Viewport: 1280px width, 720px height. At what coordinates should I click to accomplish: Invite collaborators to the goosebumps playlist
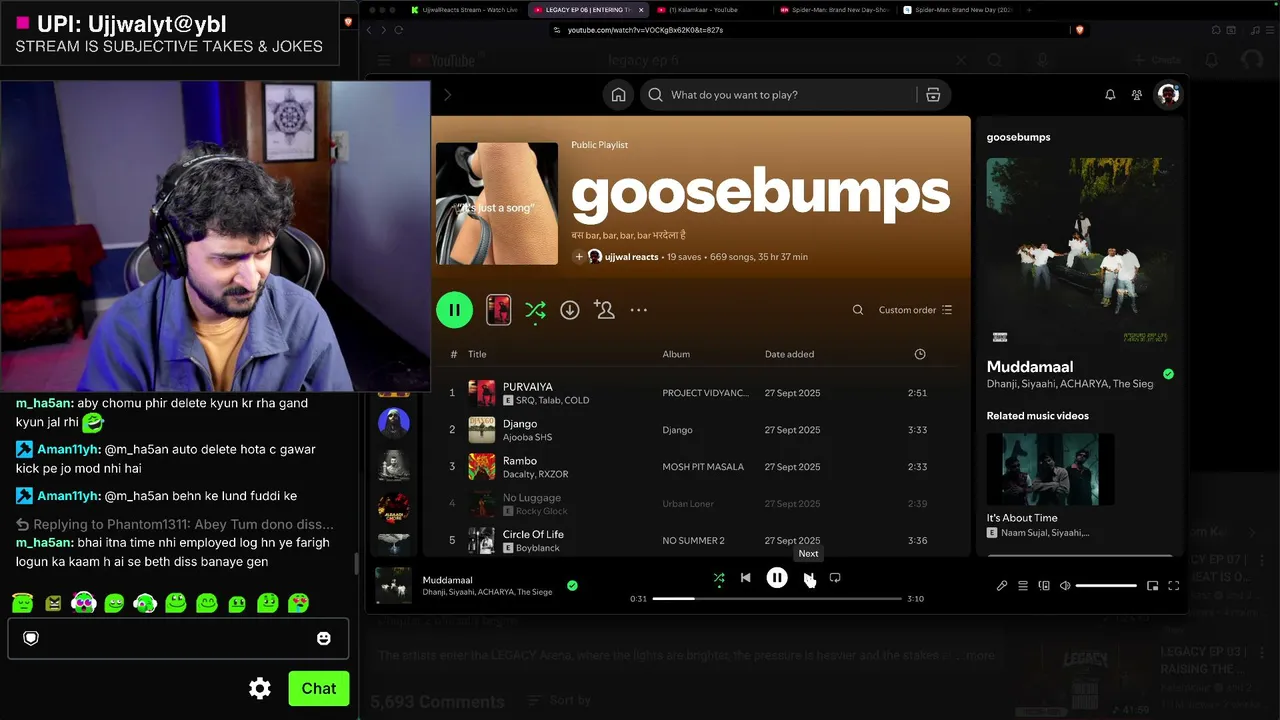pos(604,310)
